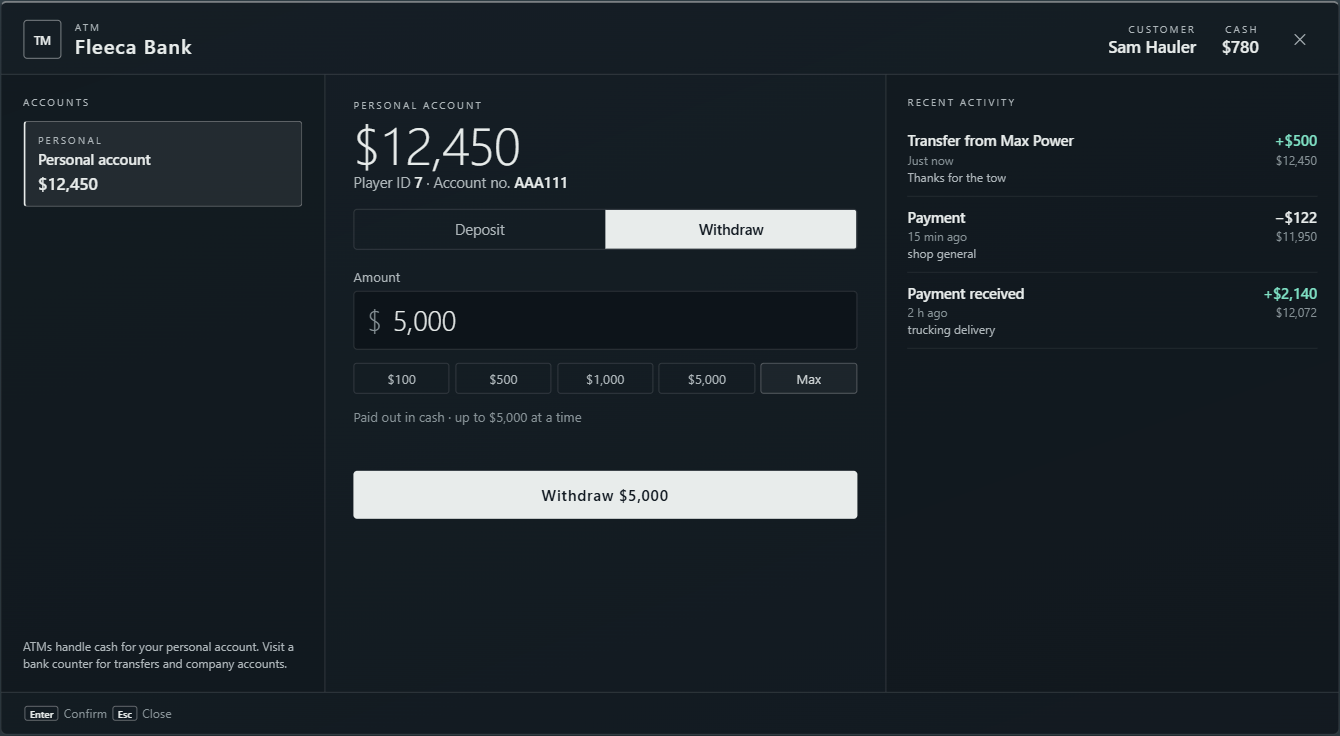The width and height of the screenshot is (1340, 736).
Task: Click the Esc key hint
Action: (125, 714)
